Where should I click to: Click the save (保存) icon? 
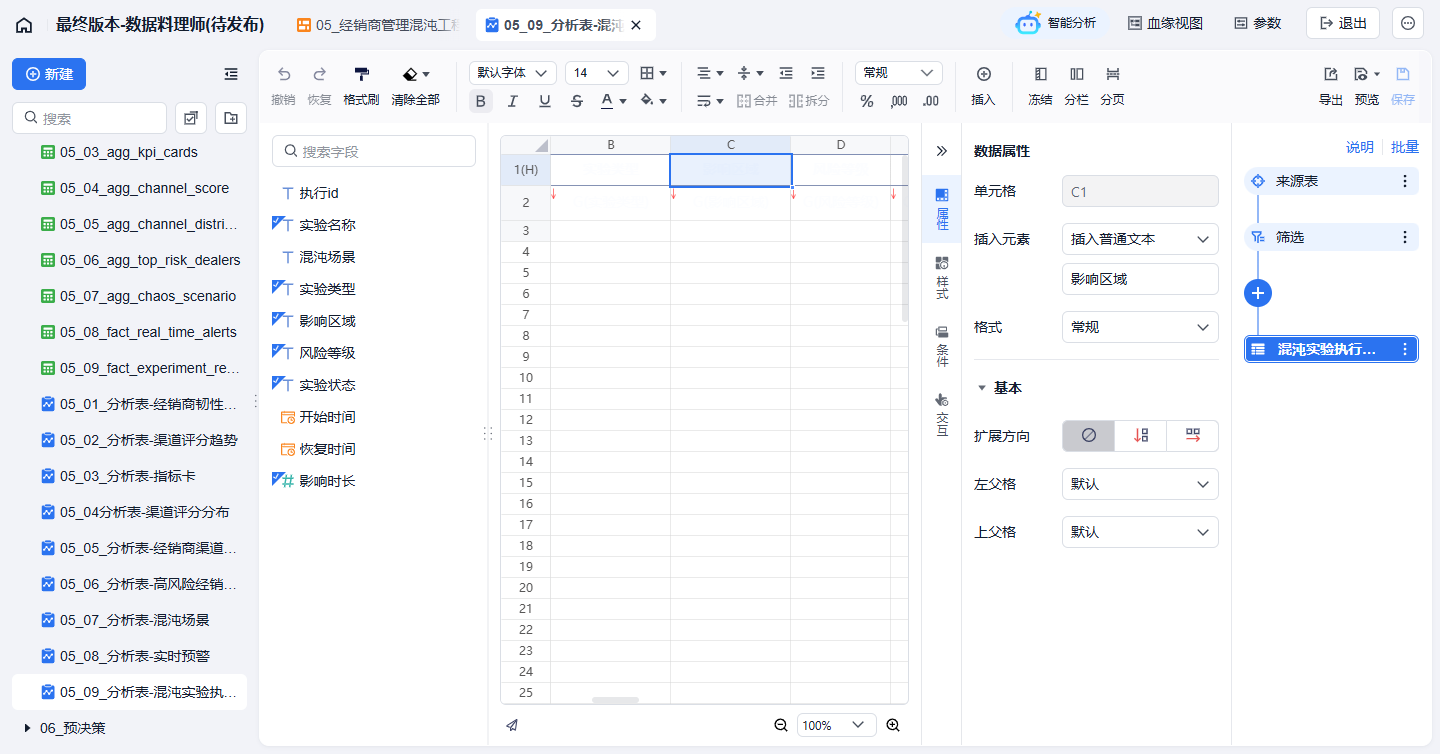click(1403, 74)
